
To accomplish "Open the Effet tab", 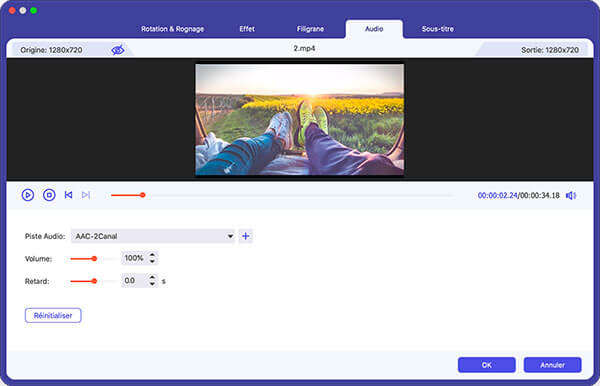I will point(247,29).
